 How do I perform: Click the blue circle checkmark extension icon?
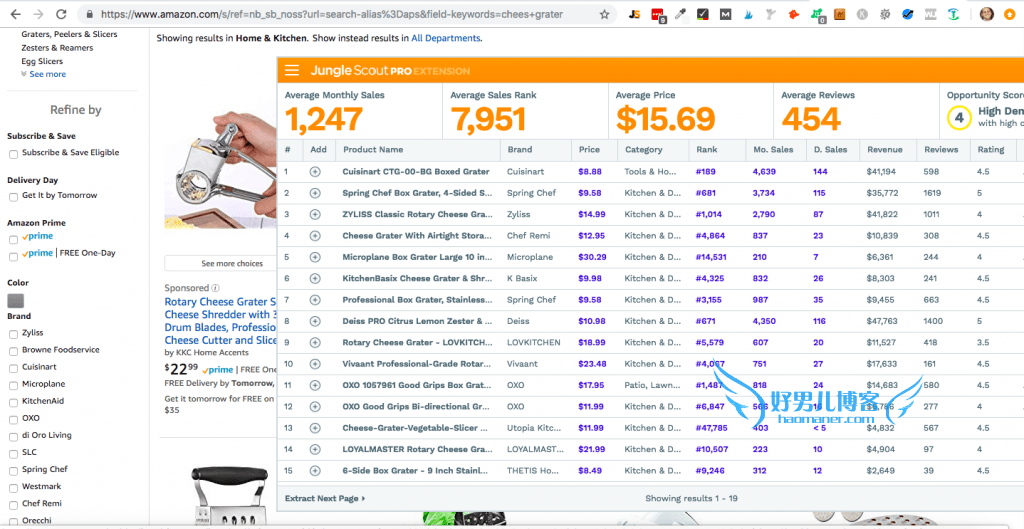pos(908,14)
